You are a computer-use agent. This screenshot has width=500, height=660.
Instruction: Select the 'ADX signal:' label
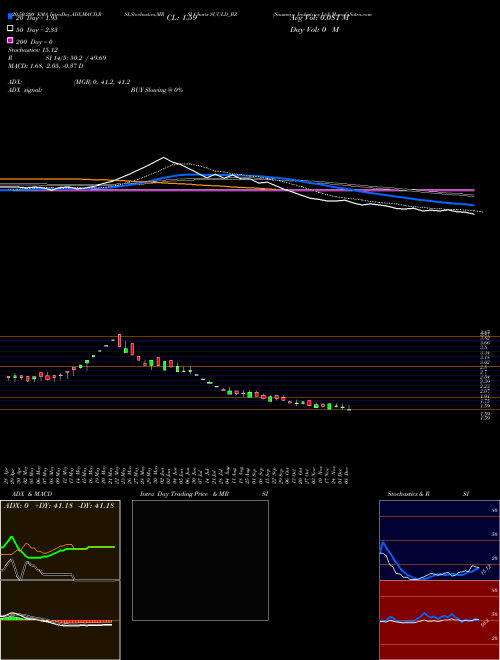[25, 90]
